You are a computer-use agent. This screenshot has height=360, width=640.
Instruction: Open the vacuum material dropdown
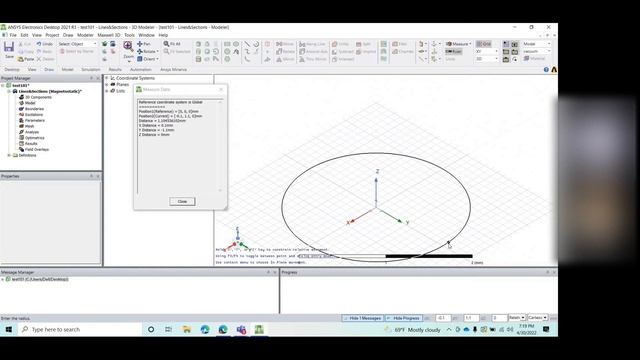pos(537,51)
